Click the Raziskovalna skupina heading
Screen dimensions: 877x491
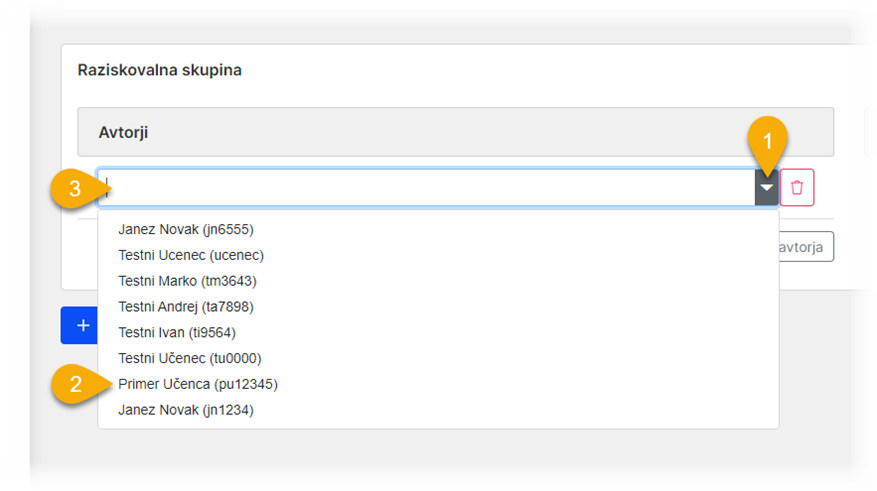coord(159,70)
